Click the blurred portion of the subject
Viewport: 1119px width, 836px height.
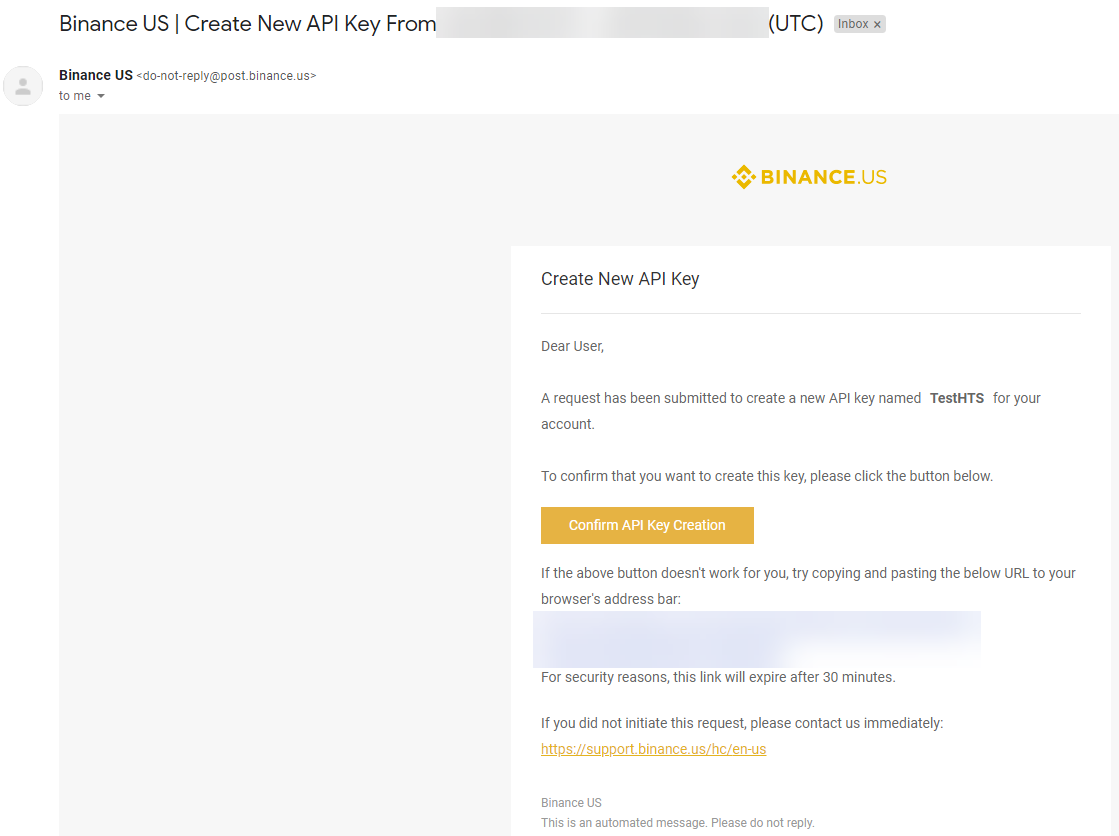(600, 23)
